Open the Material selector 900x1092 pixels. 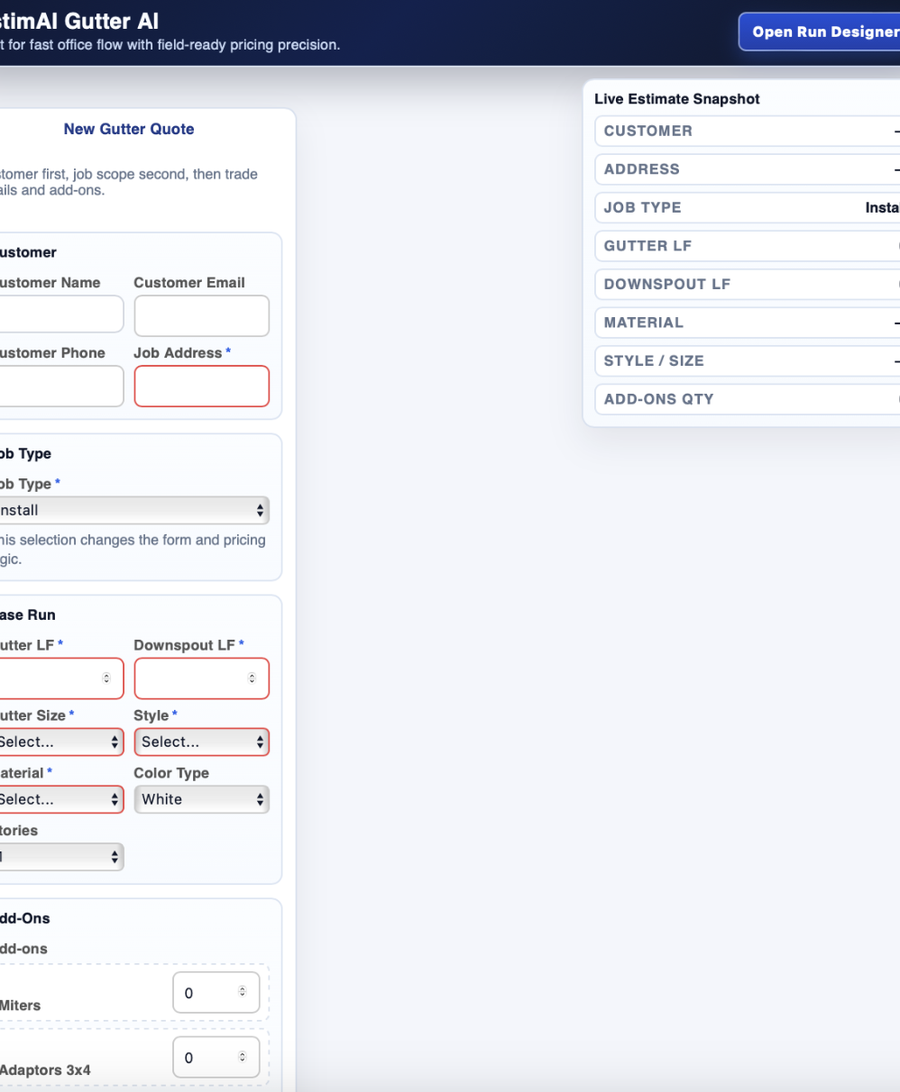coord(60,799)
